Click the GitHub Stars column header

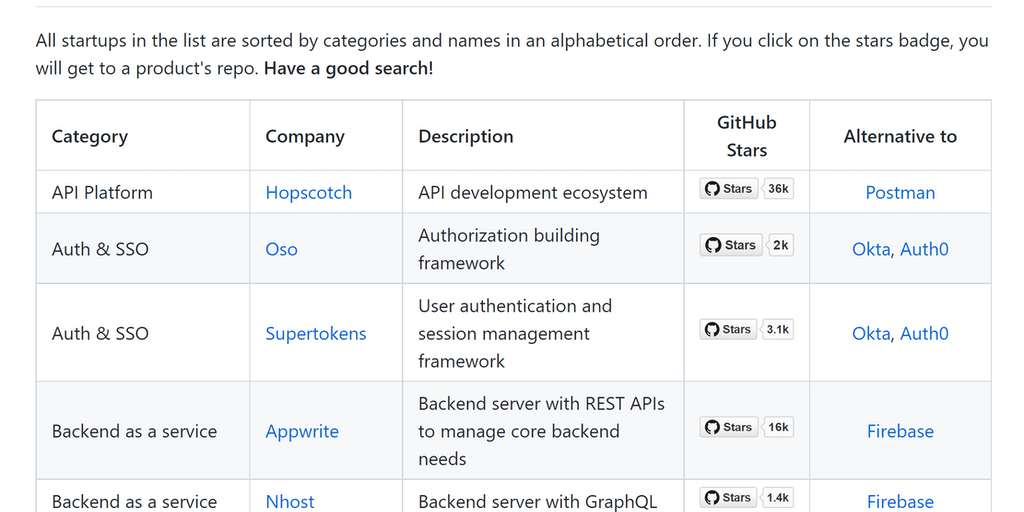click(746, 136)
